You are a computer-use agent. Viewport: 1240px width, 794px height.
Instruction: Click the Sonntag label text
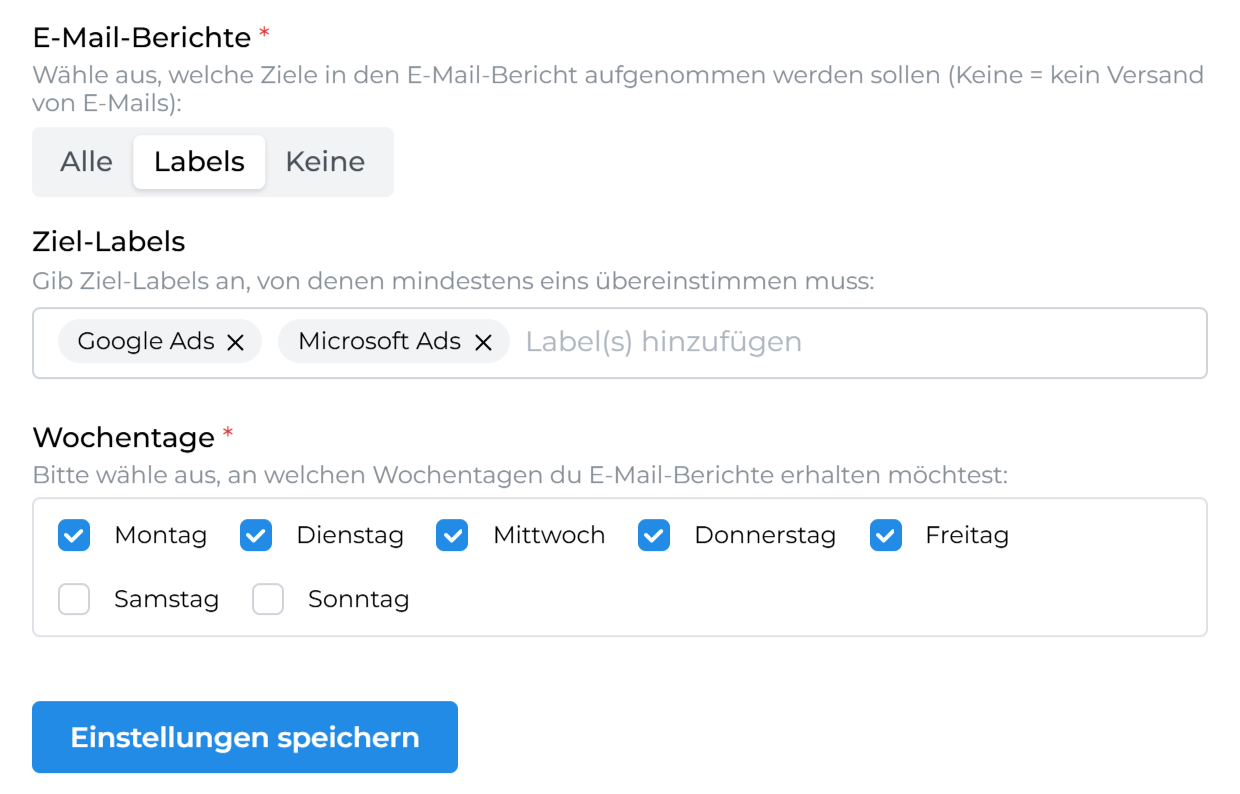pos(358,600)
